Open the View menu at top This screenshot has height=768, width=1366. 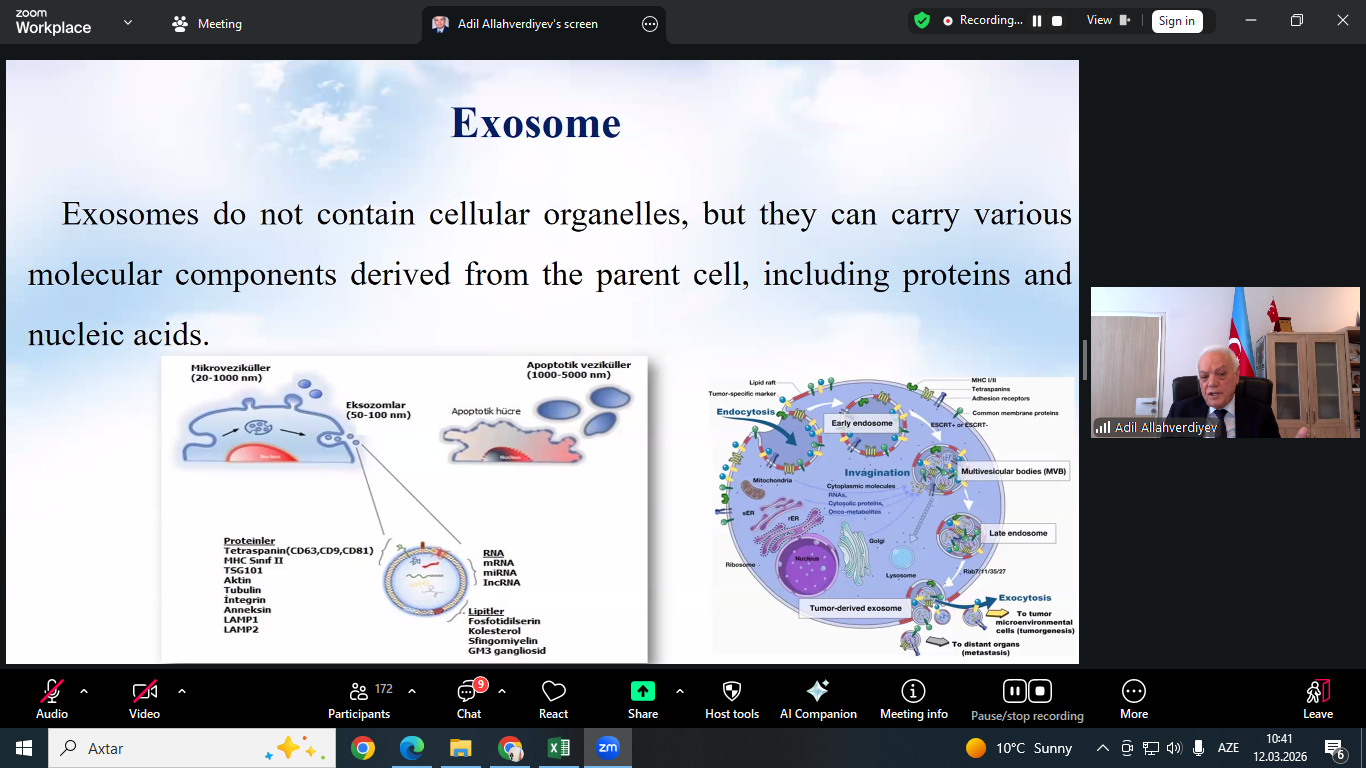coord(1108,20)
